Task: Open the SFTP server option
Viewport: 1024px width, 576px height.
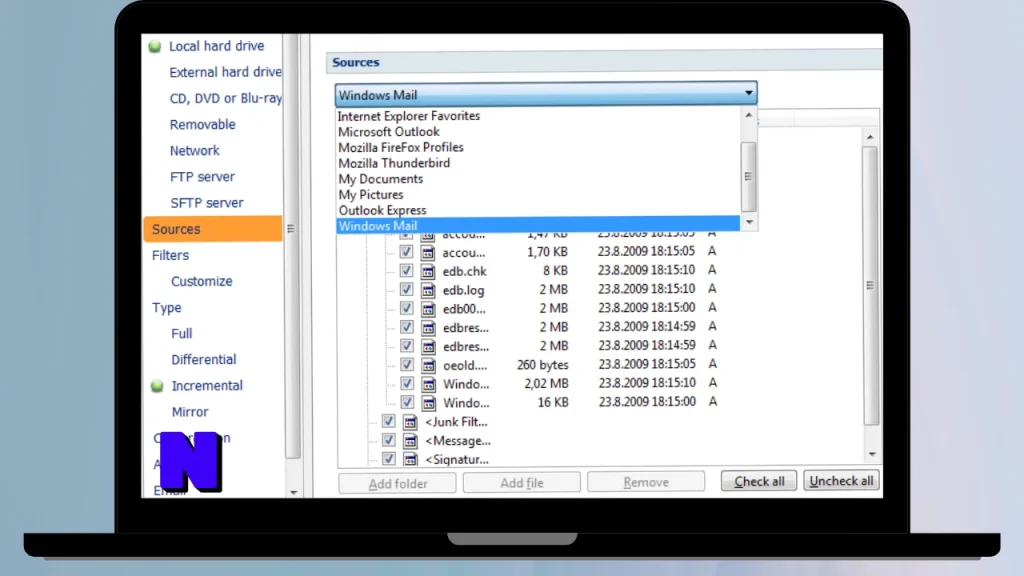Action: point(206,203)
